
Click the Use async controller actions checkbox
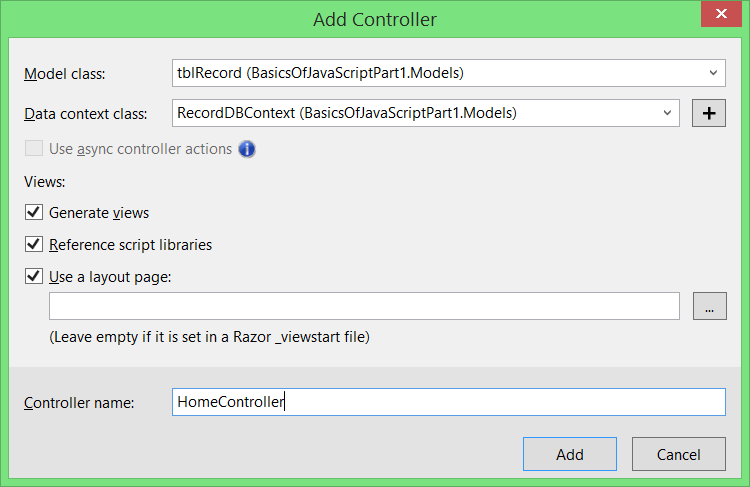coord(35,149)
